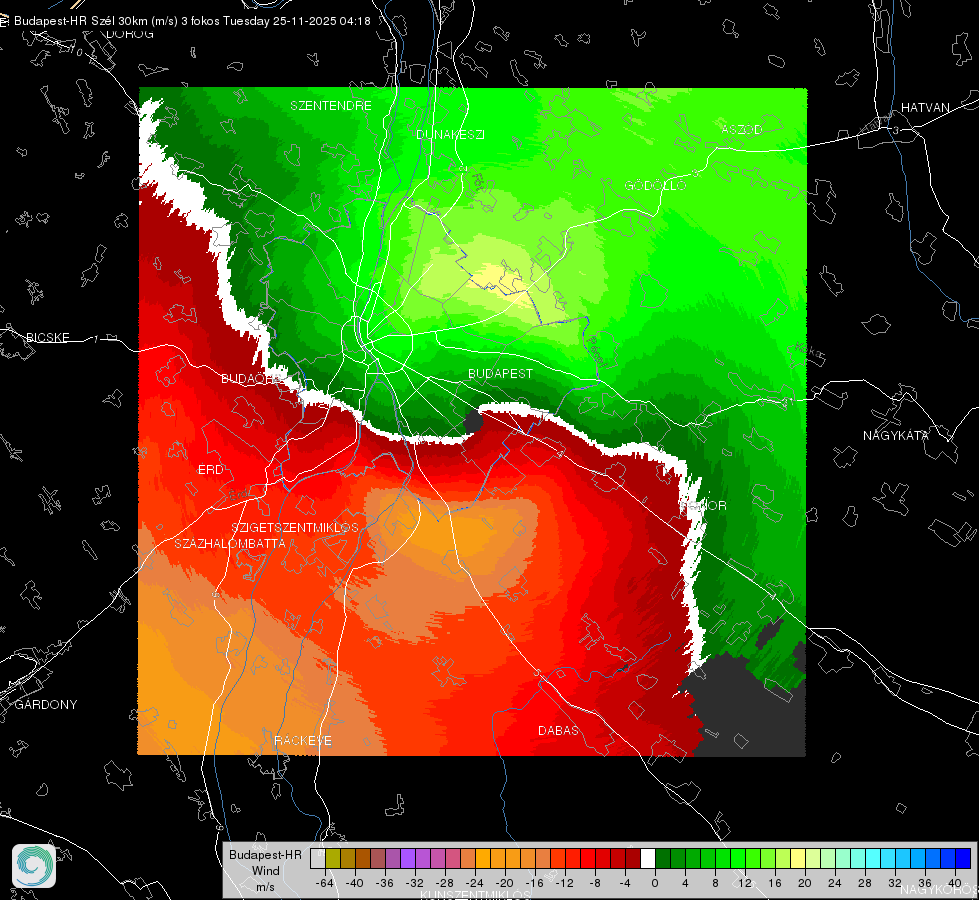Image resolution: width=979 pixels, height=900 pixels.
Task: Click the BICSKE label
Action: [47, 338]
